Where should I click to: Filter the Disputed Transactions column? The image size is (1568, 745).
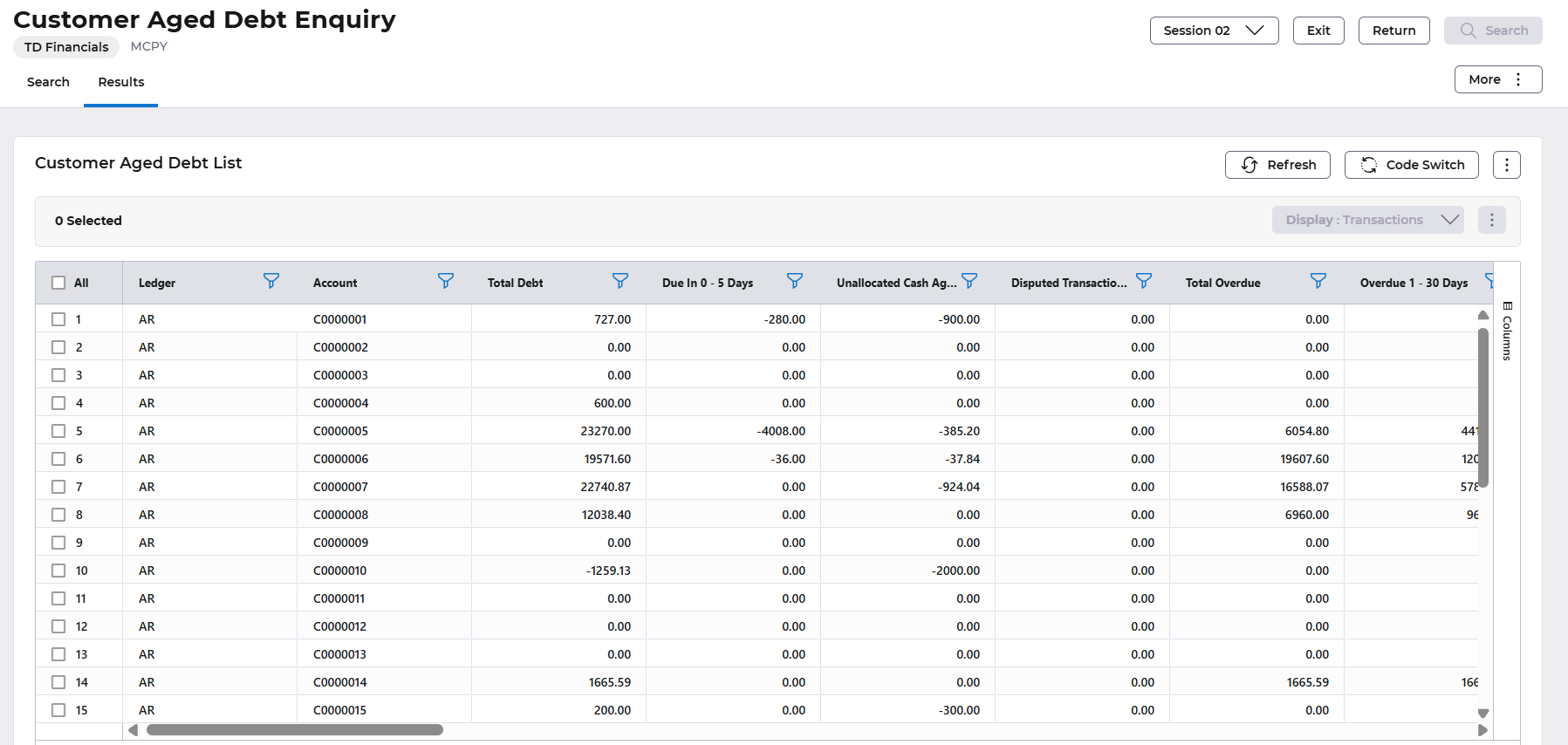tap(1144, 281)
